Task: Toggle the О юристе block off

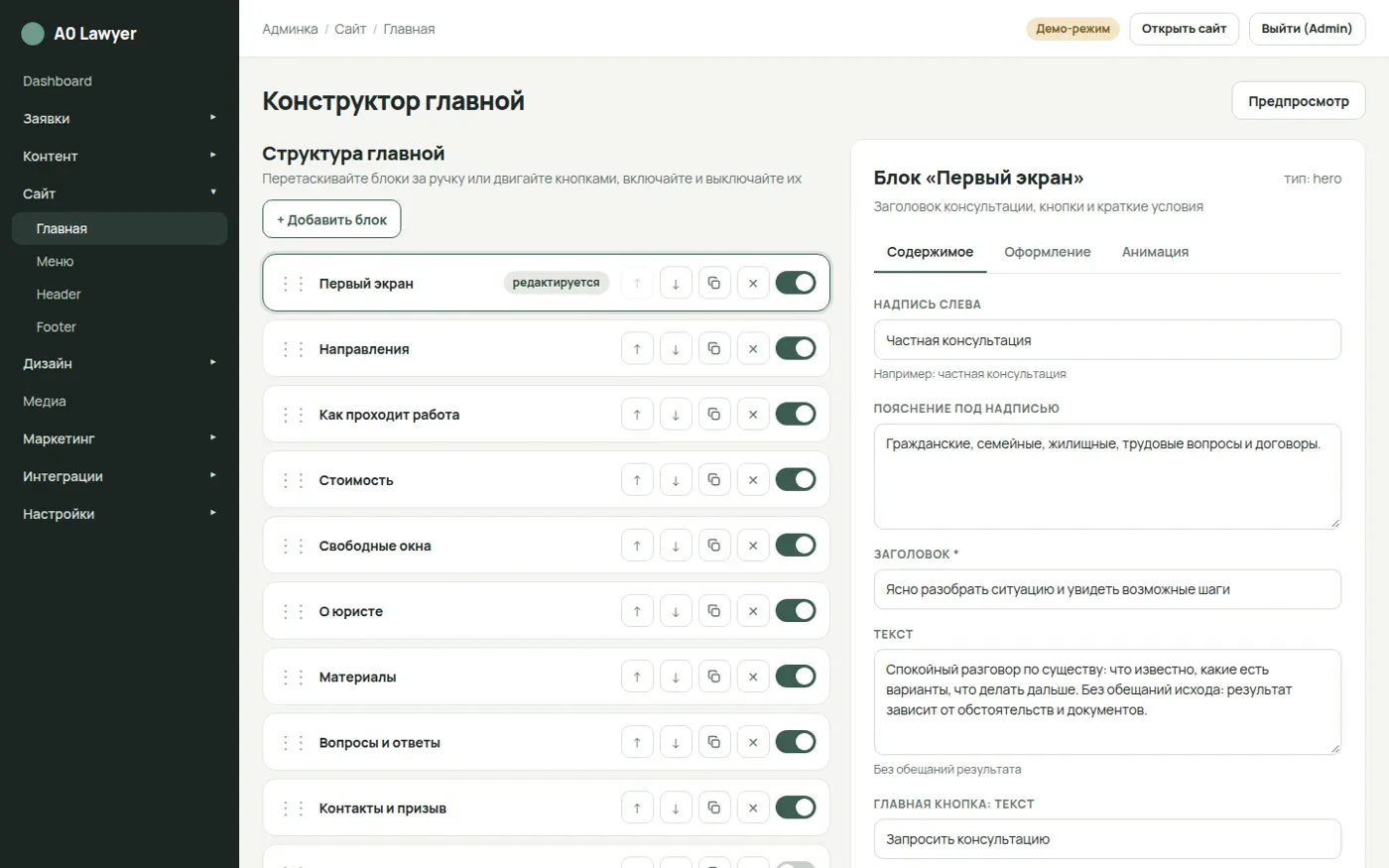Action: click(x=796, y=610)
